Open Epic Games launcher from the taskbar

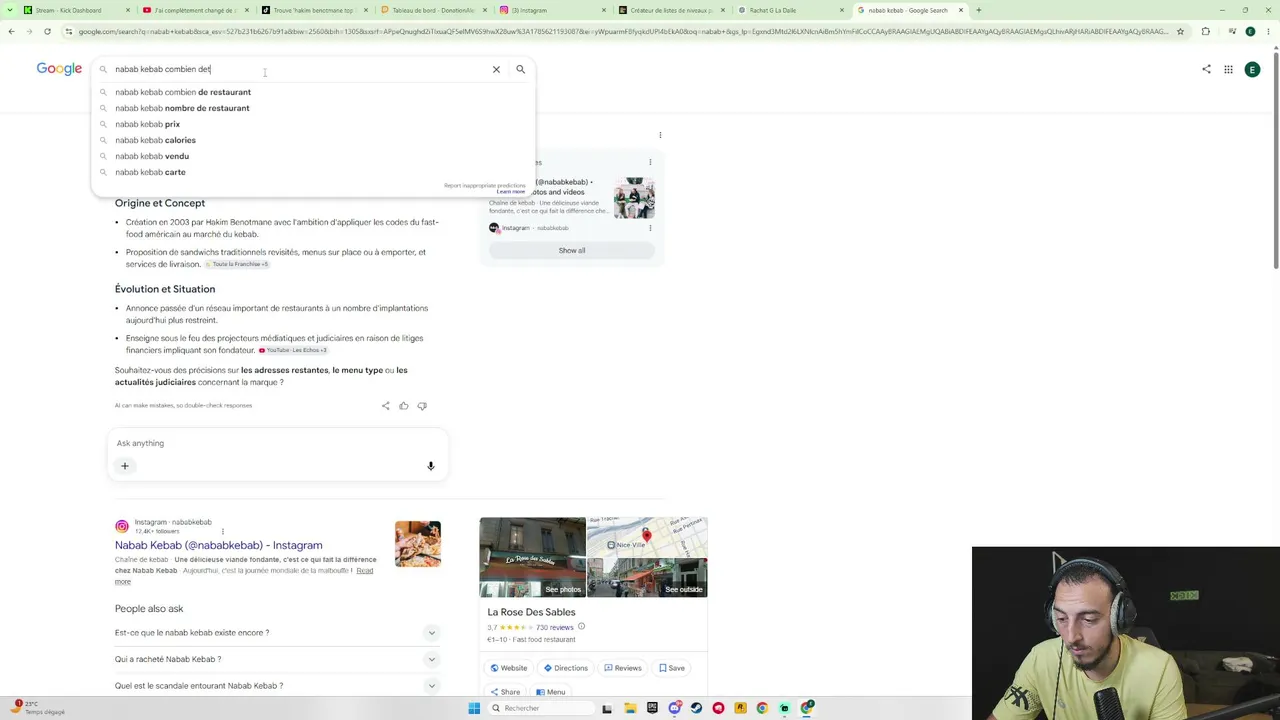pyautogui.click(x=652, y=708)
